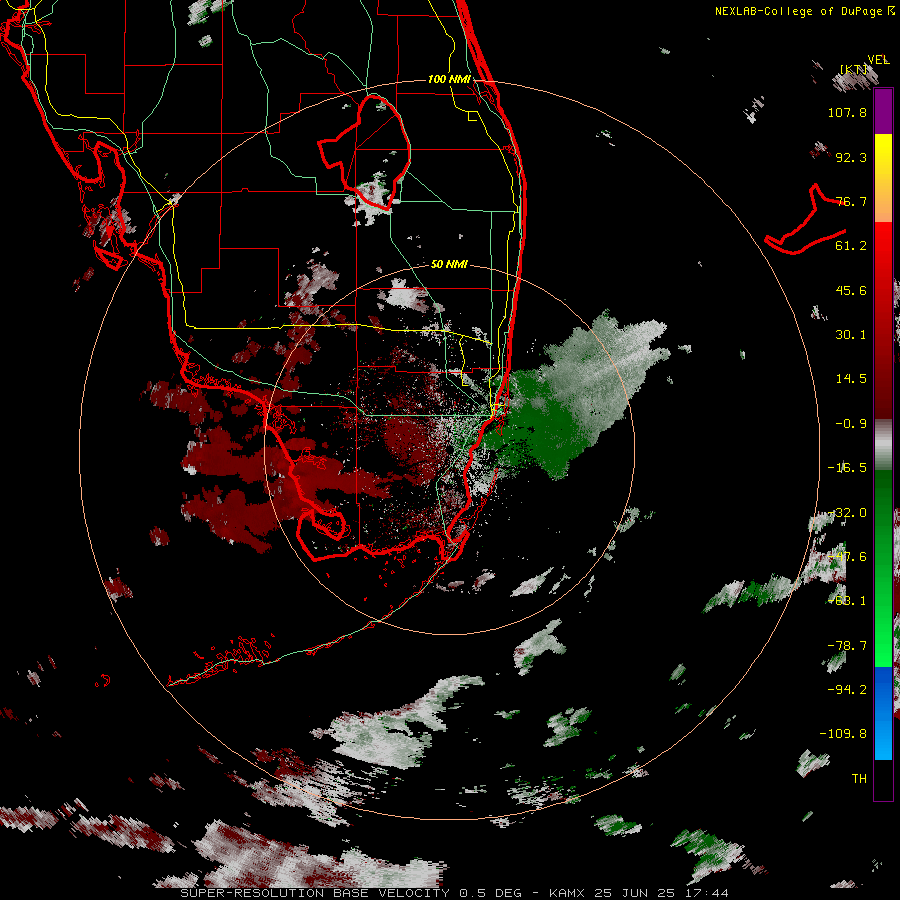Select the -109.8 scale value
Screen dimensions: 900x900
click(843, 734)
